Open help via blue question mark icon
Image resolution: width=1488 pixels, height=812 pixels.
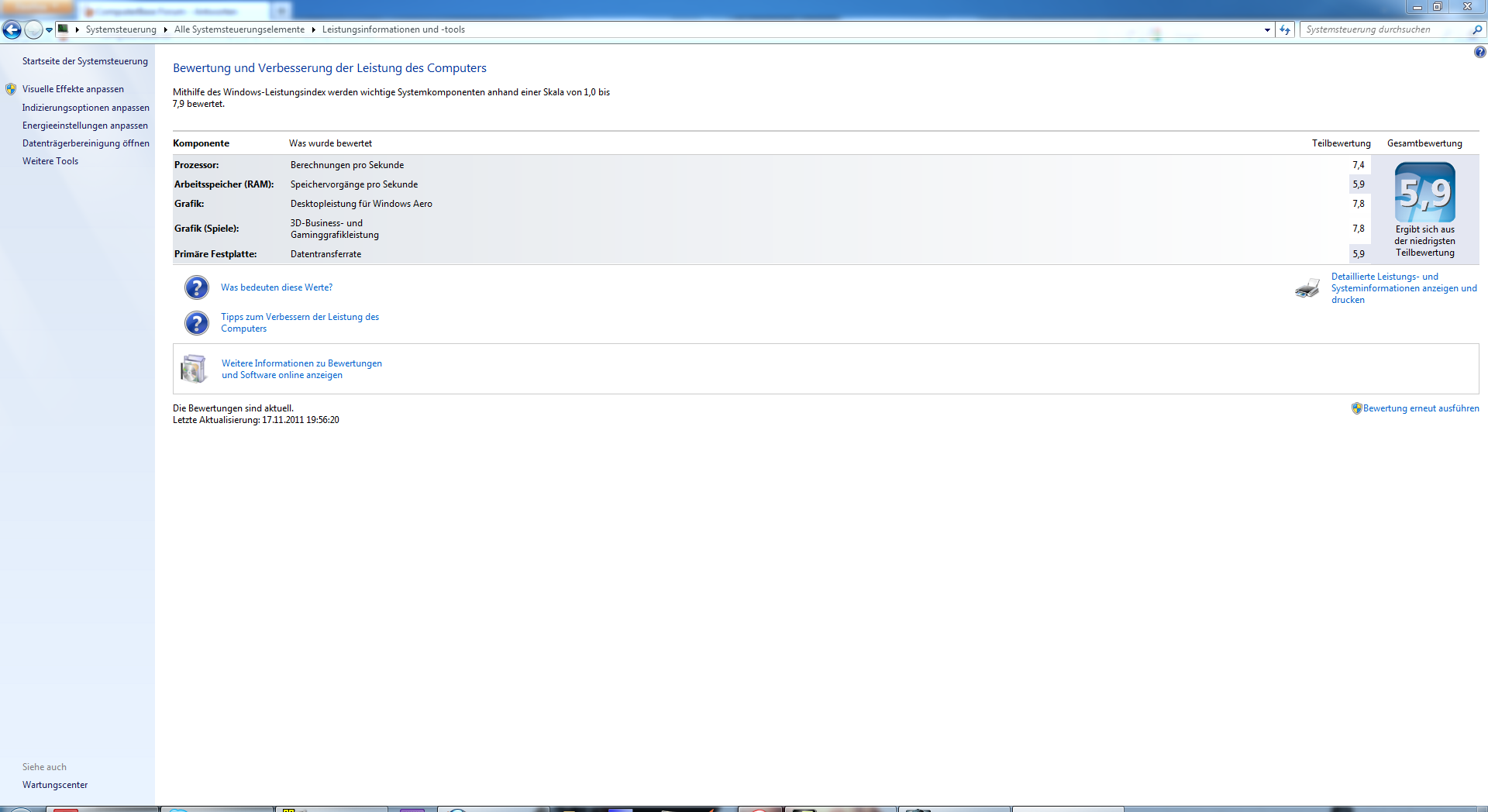[1479, 52]
